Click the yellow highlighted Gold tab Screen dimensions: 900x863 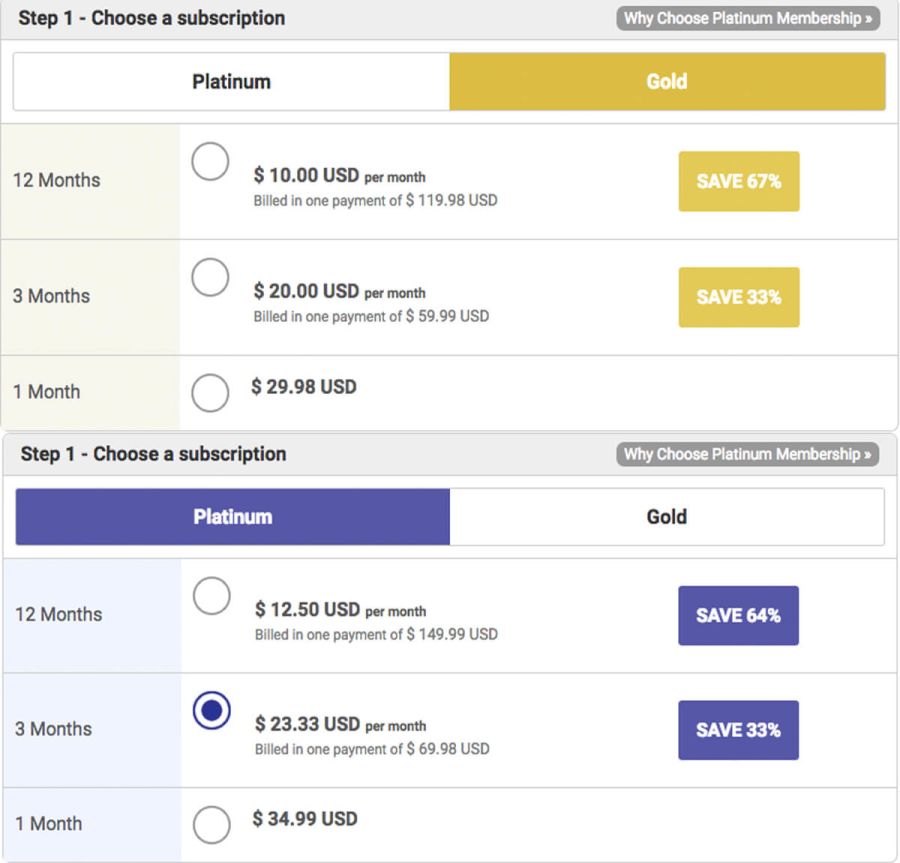click(x=667, y=82)
